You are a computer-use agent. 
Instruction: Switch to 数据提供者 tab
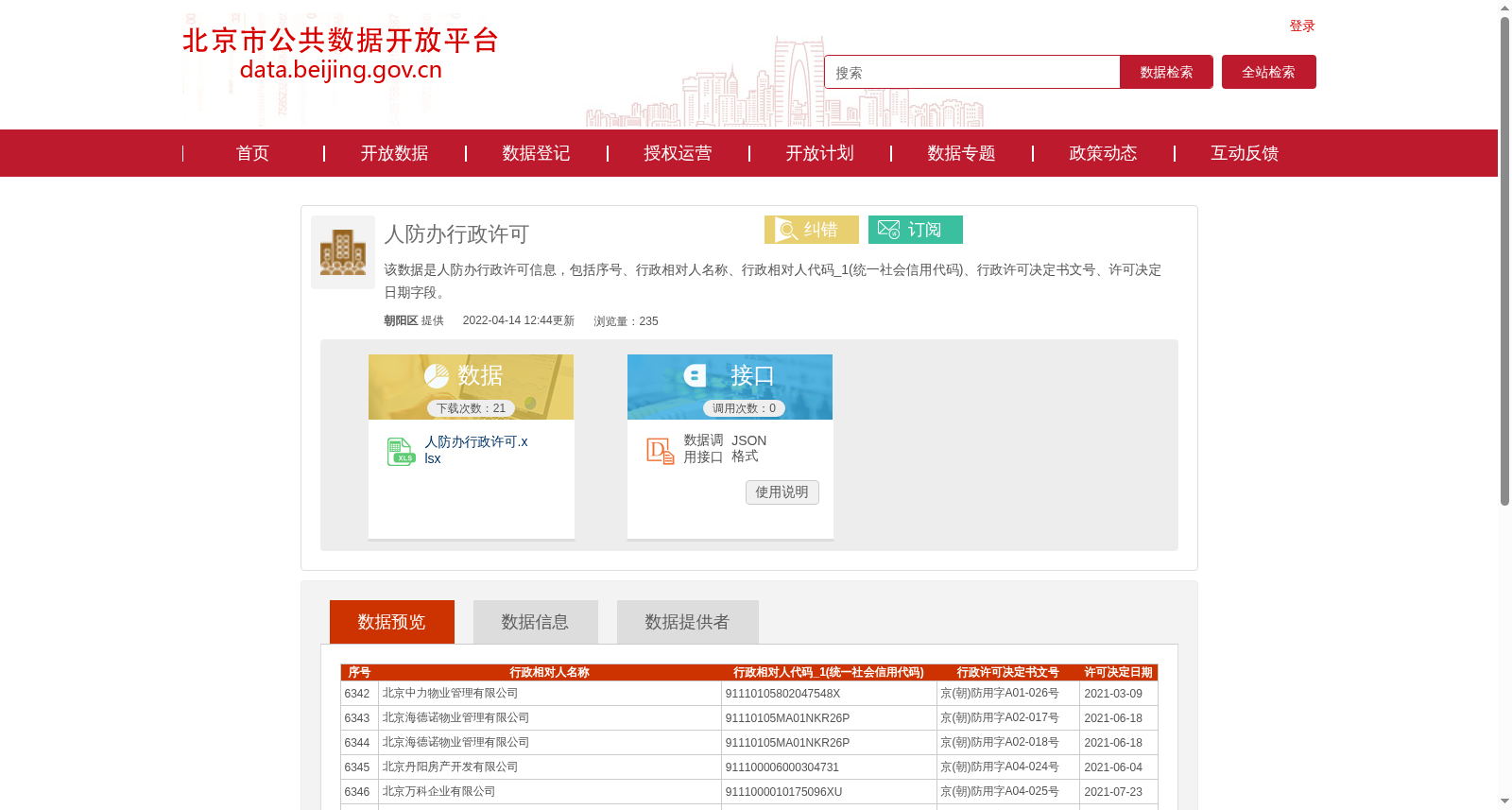688,622
